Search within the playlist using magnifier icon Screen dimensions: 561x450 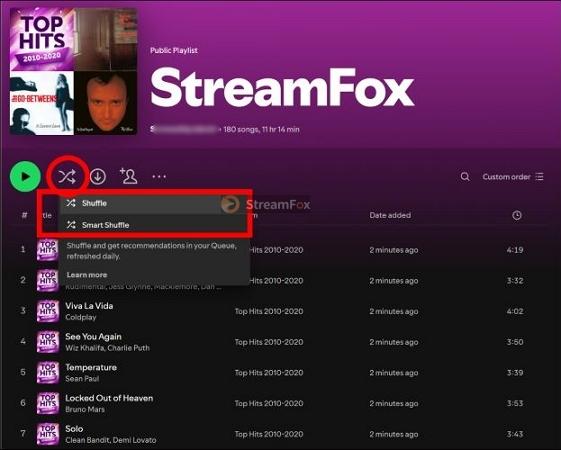[x=465, y=177]
